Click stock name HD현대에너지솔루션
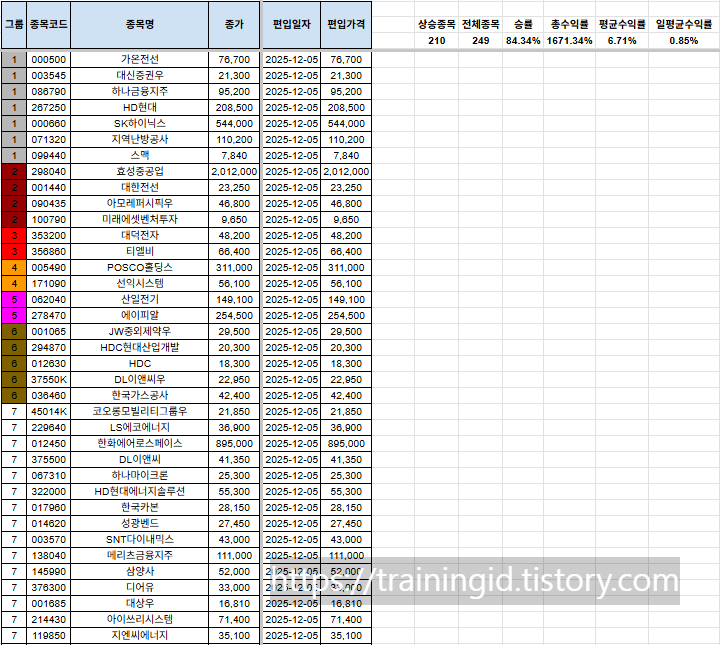Screen dimensions: 720x645 click(x=140, y=492)
